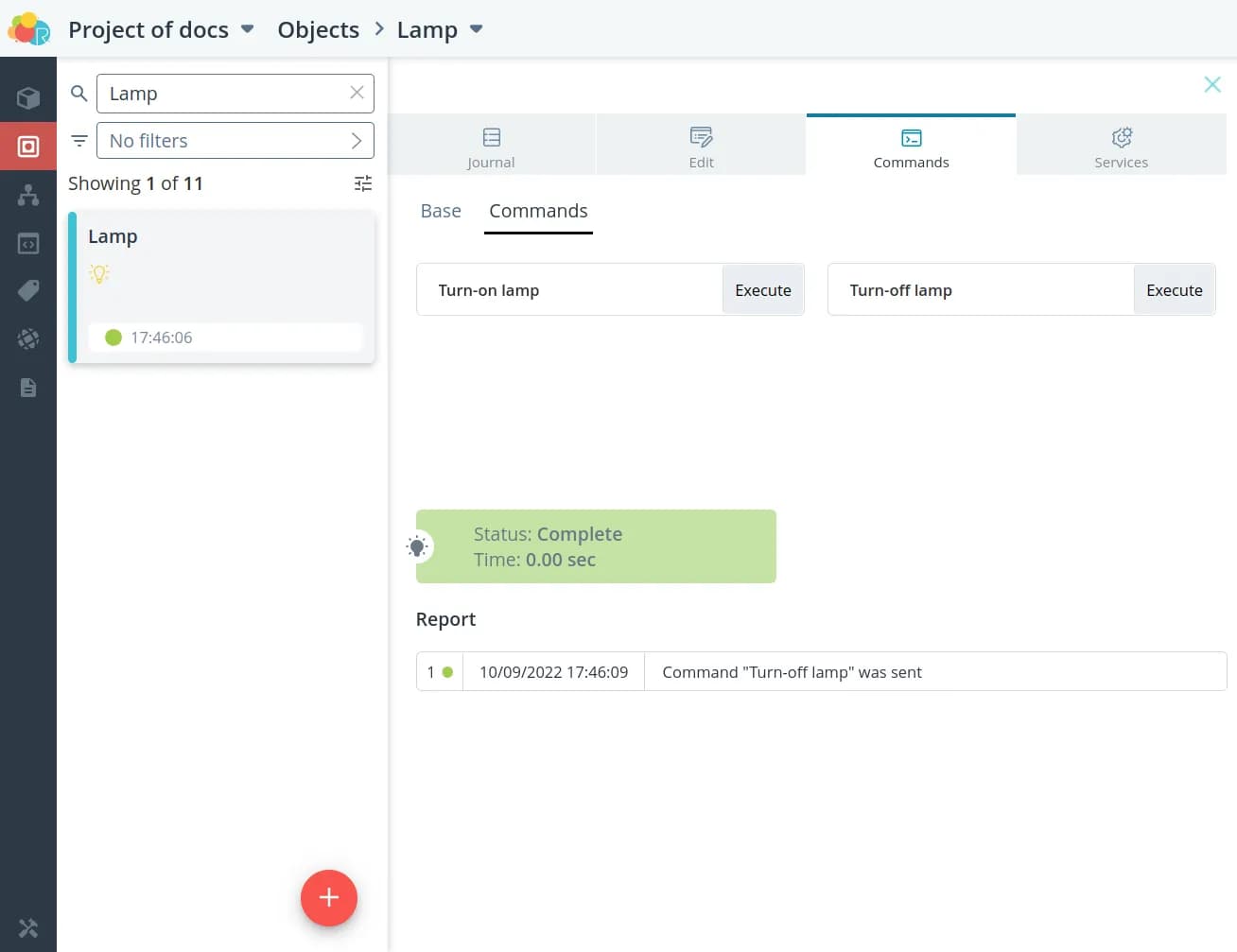Click the filter lines icon
1237x952 pixels.
[x=79, y=141]
